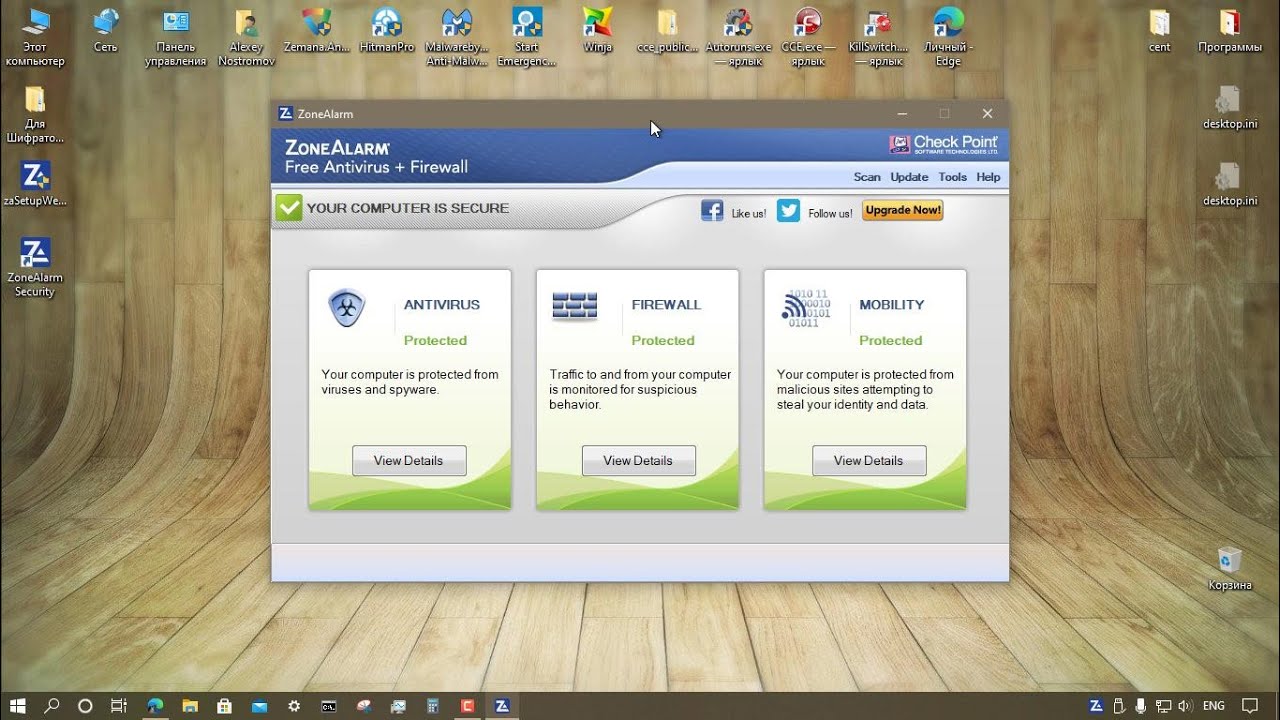Open Calculator from the taskbar
This screenshot has width=1280, height=720.
click(432, 706)
